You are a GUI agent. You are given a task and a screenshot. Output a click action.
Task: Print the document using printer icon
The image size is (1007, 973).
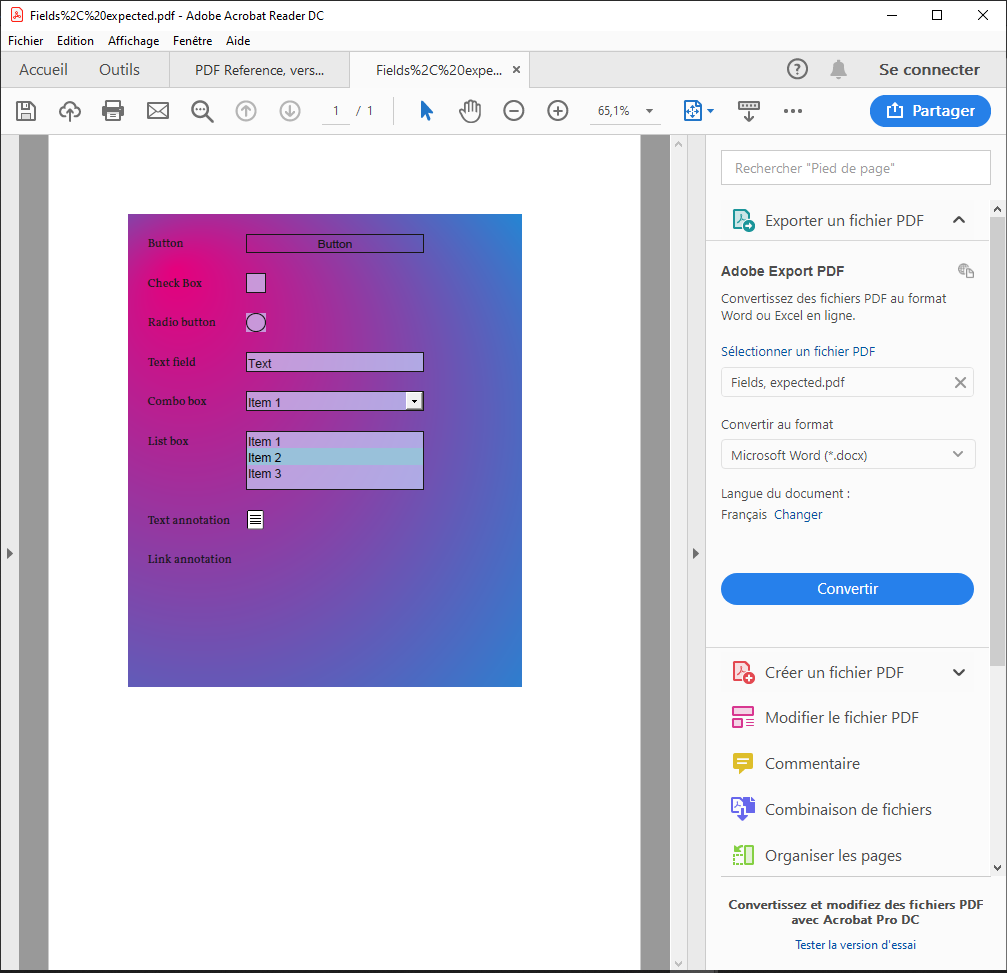(113, 111)
